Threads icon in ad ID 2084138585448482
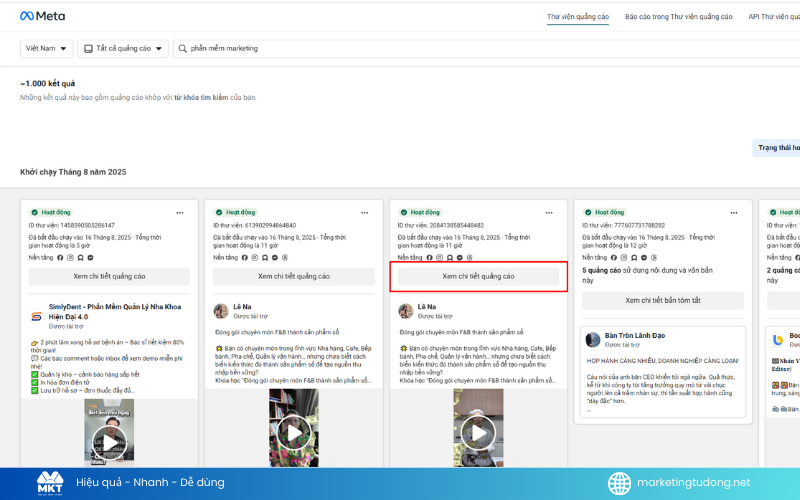The image size is (800, 500). (469, 258)
